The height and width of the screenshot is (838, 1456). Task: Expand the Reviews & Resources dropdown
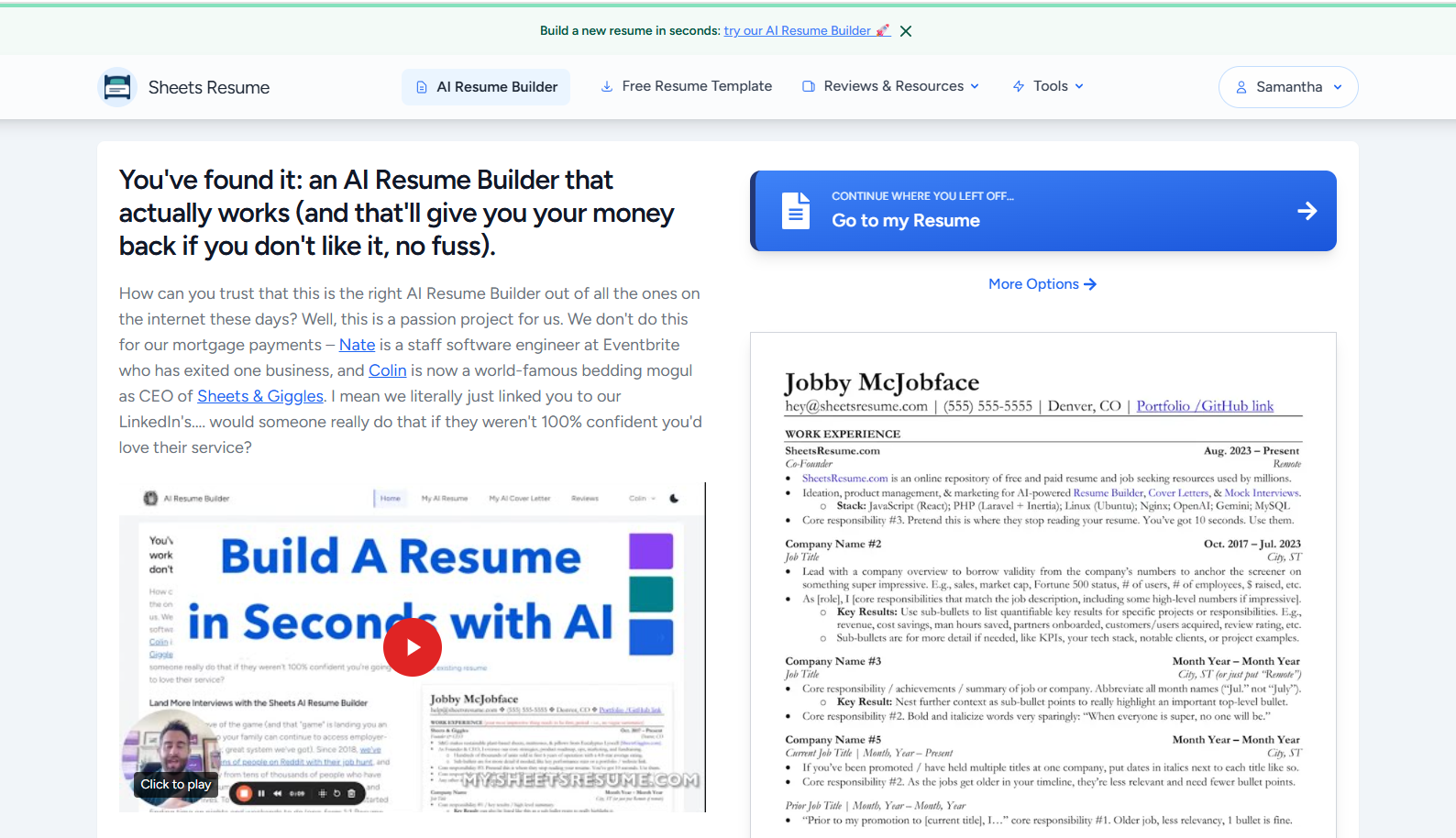coord(890,86)
